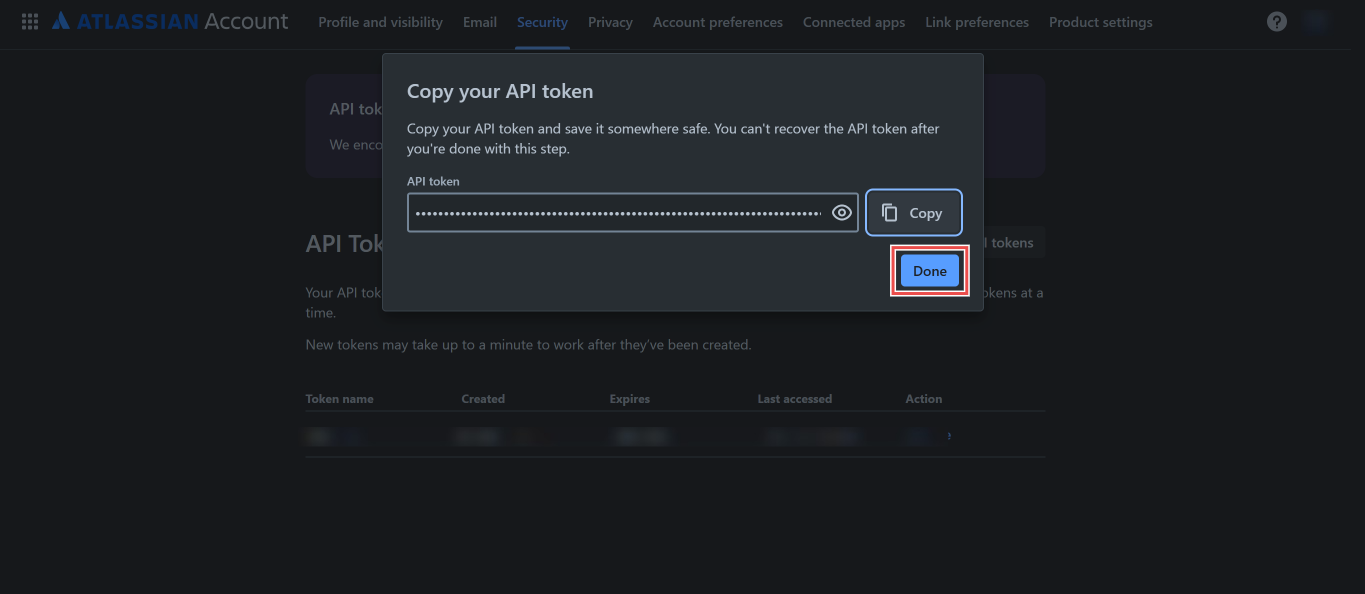Reveal the hidden API token with the eye toggle

[x=840, y=211]
